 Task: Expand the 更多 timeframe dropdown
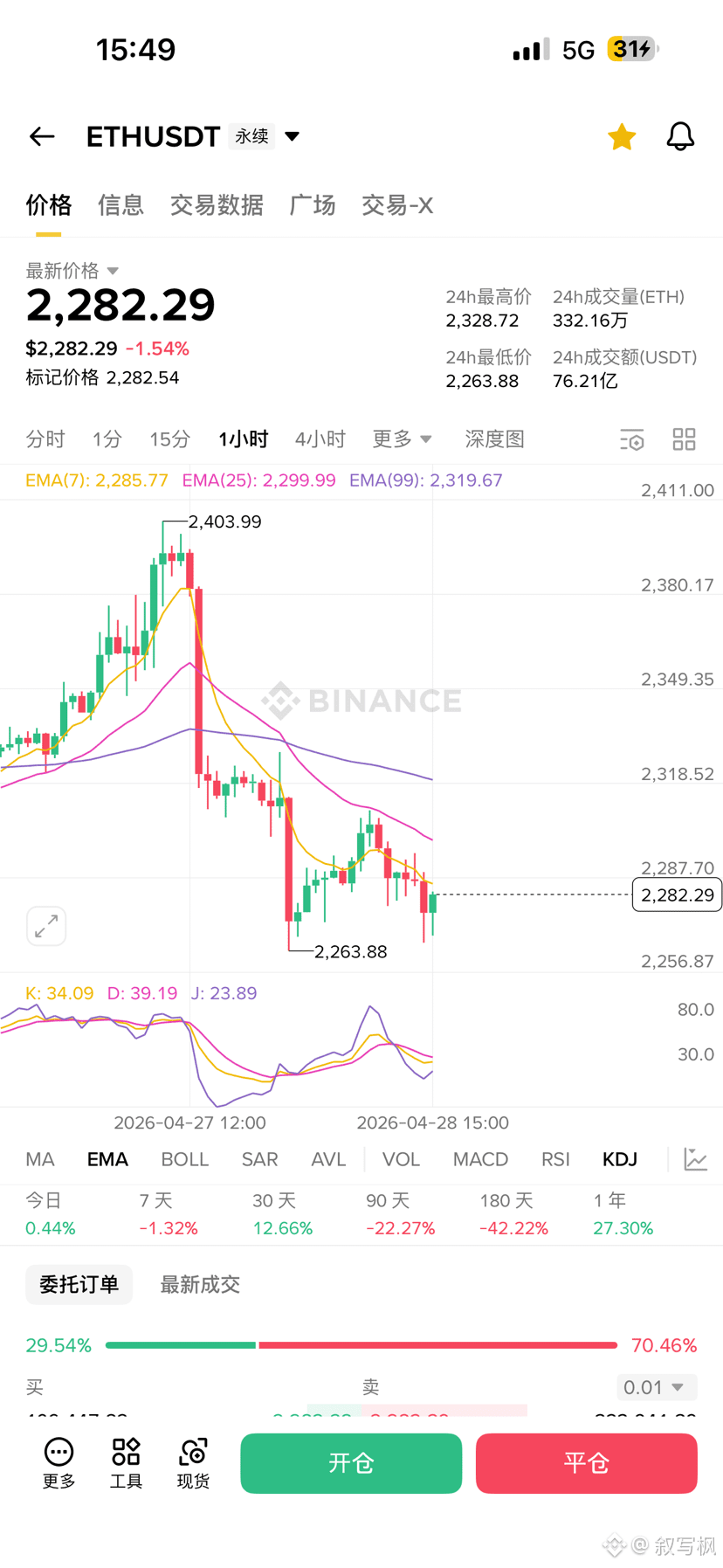[x=403, y=439]
